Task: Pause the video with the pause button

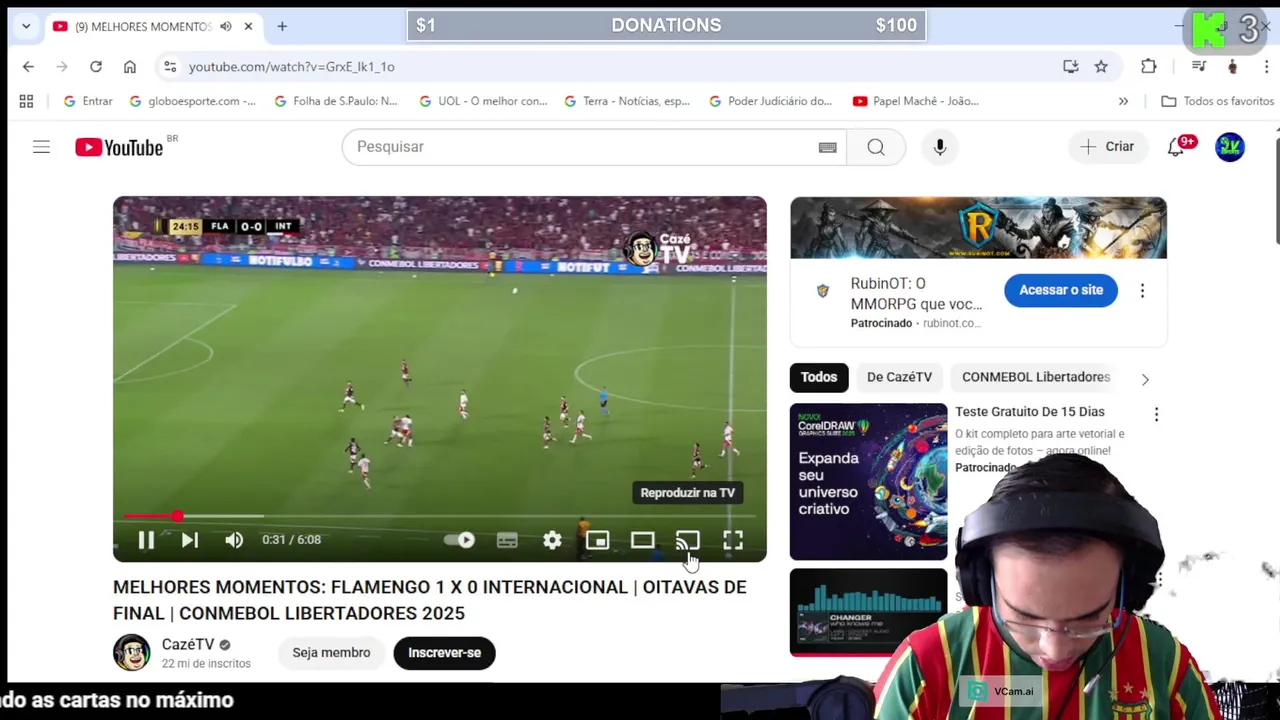Action: click(146, 540)
